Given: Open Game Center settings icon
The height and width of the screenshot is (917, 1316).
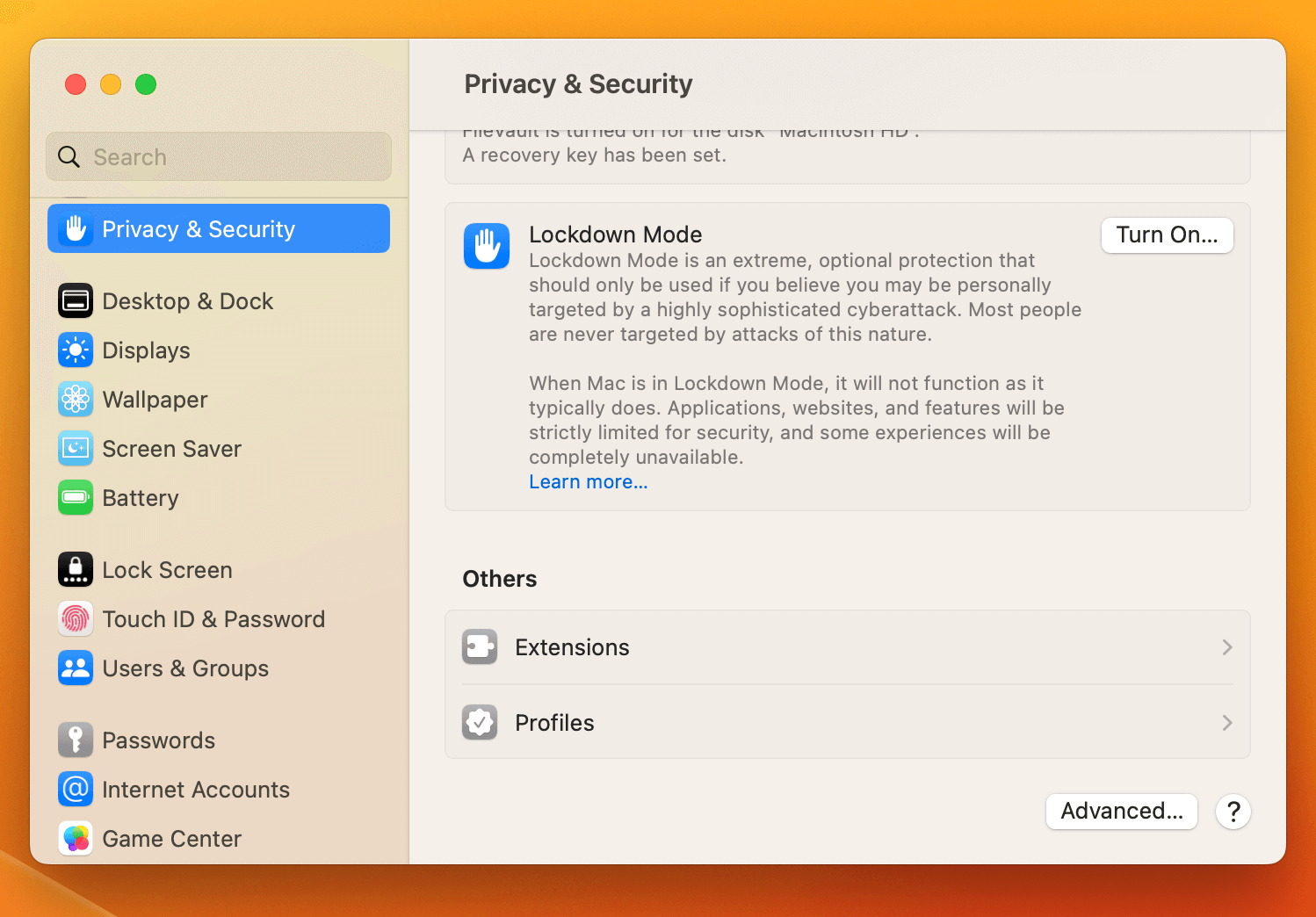Looking at the screenshot, I should pyautogui.click(x=76, y=838).
